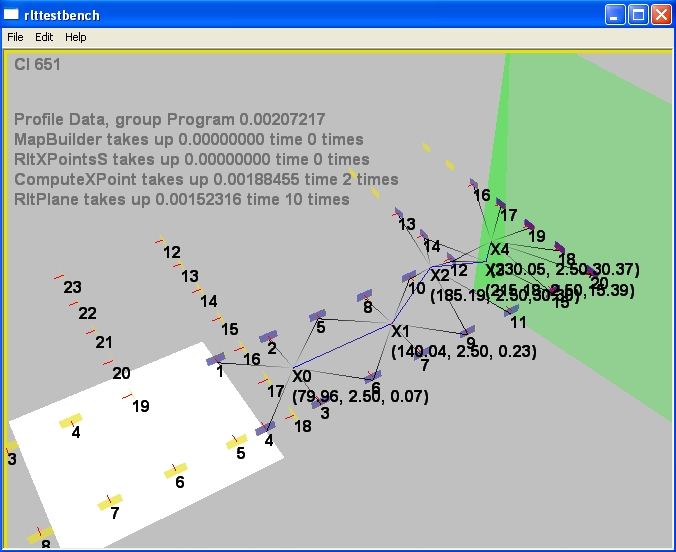Click the rlttestbench window icon in title bar
Viewport: 676px width, 552px height.
(14, 15)
